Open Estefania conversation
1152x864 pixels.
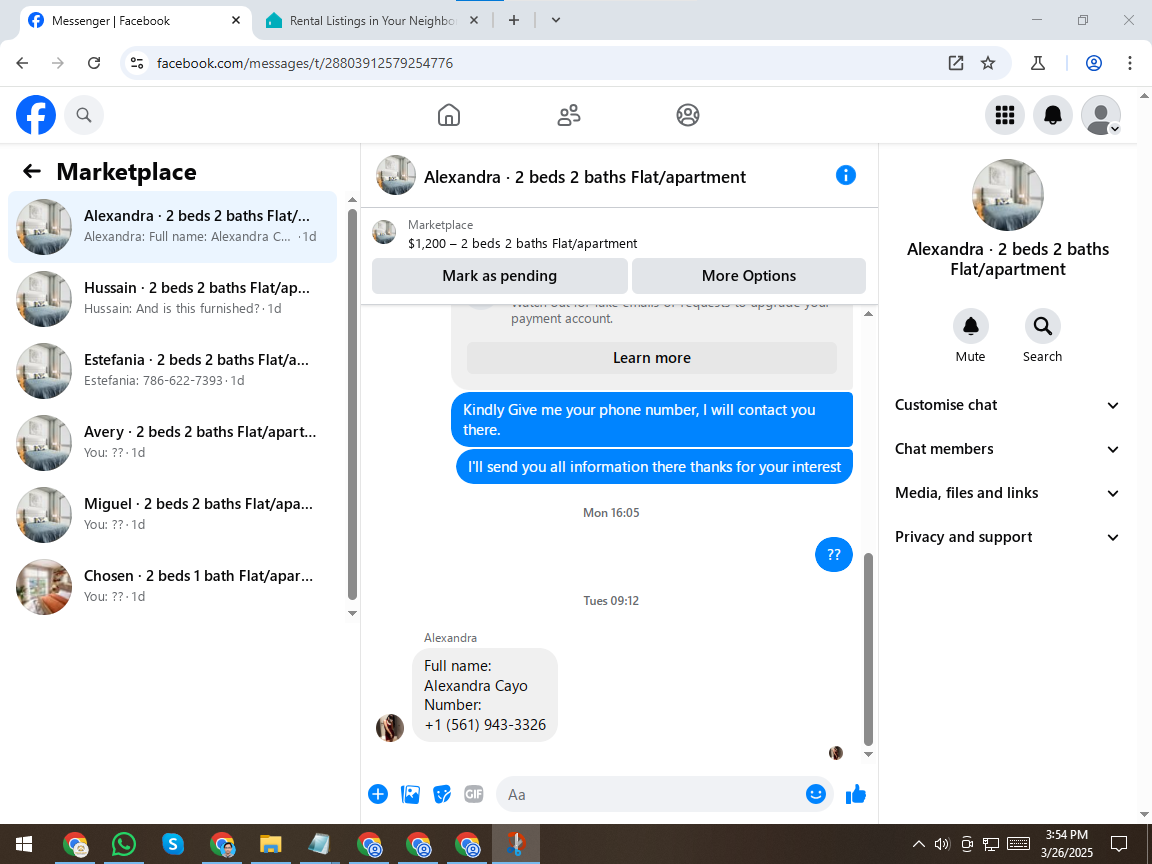click(x=173, y=371)
